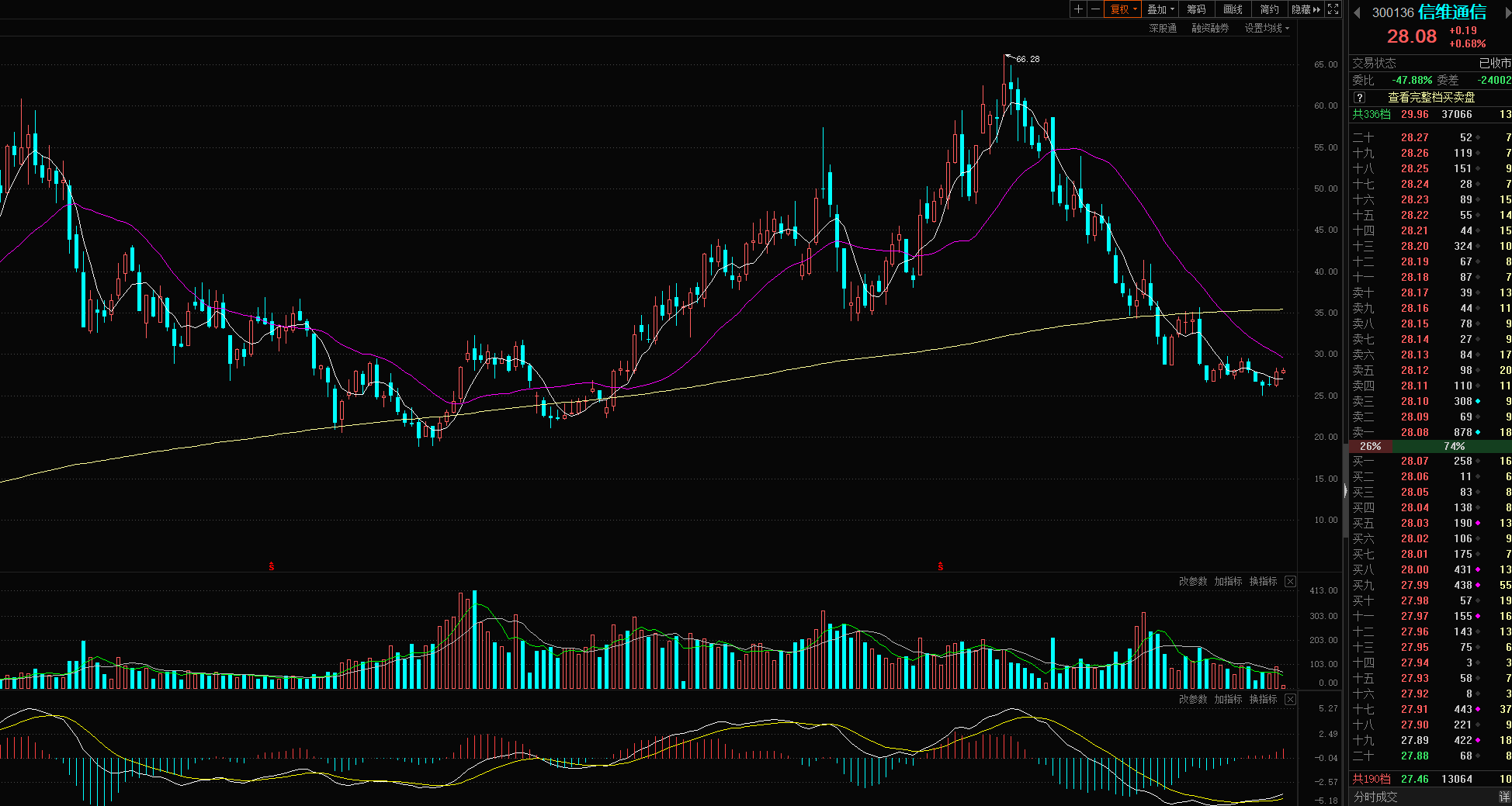Click the 66.28 high price marker
Screen dimensions: 1512x806
(1027, 59)
